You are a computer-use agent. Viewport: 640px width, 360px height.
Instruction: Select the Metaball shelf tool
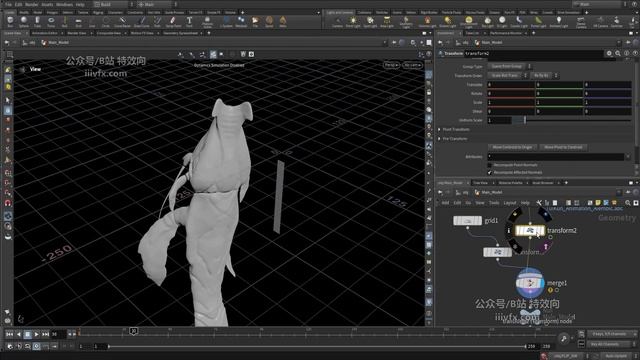tap(241, 22)
